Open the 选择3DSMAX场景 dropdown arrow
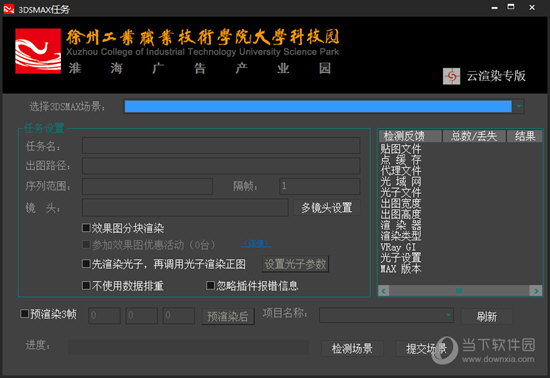550x378 pixels. (518, 106)
